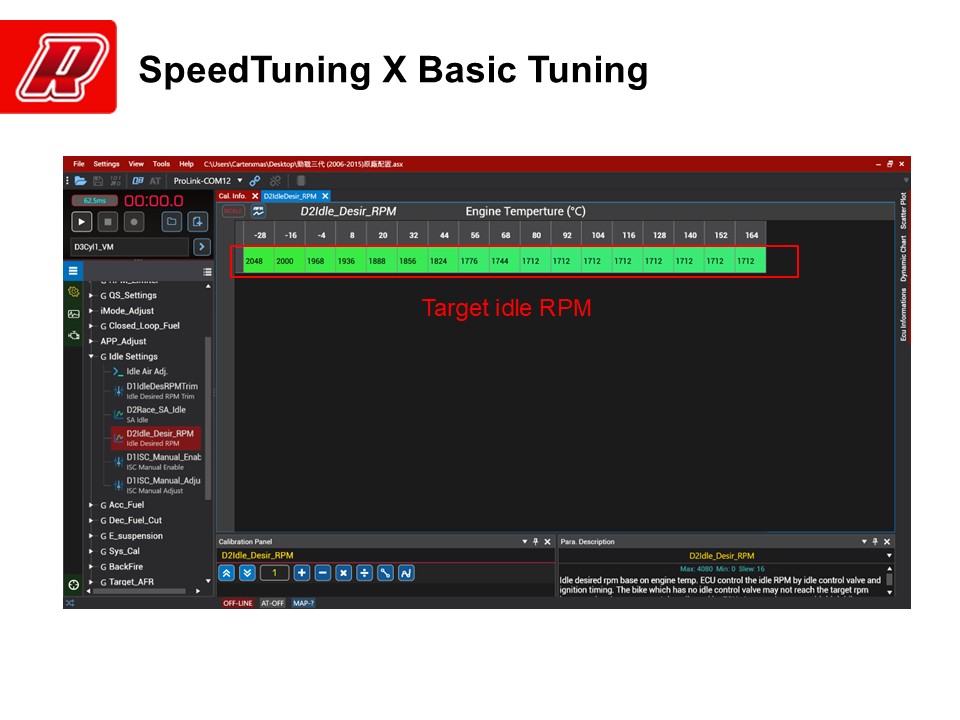Click the divide icon in Calibration Panel
Viewport: 960px width, 720px height.
[364, 573]
